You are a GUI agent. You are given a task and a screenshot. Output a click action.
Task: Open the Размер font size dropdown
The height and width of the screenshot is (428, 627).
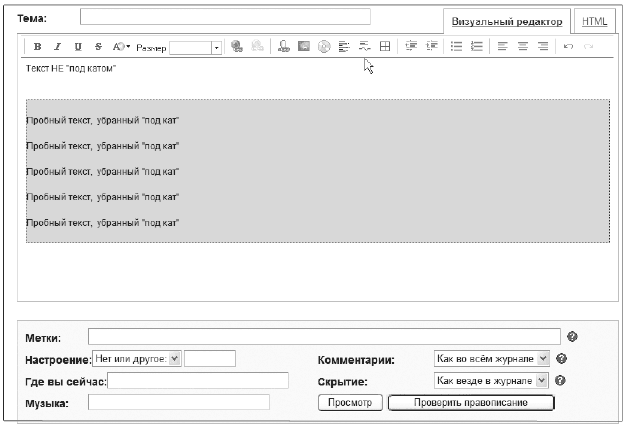tap(216, 47)
